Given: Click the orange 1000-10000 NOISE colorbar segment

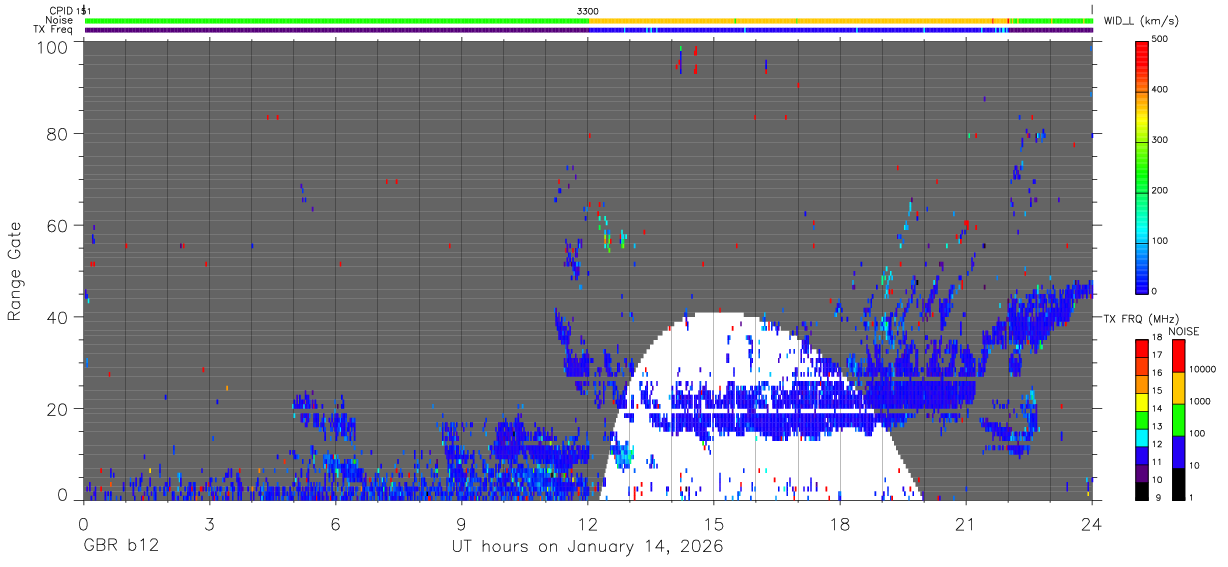Looking at the screenshot, I should pyautogui.click(x=1178, y=387).
